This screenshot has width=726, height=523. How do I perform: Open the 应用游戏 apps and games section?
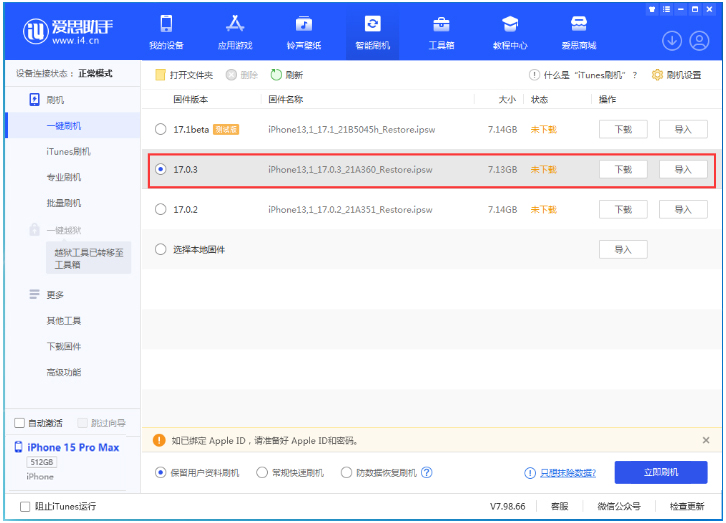point(235,32)
